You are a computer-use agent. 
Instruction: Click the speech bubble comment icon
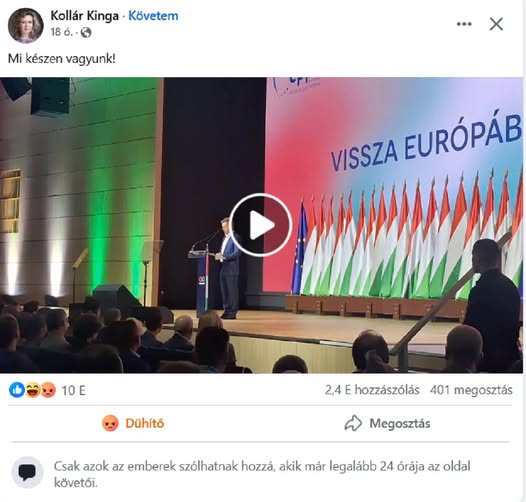[28, 472]
